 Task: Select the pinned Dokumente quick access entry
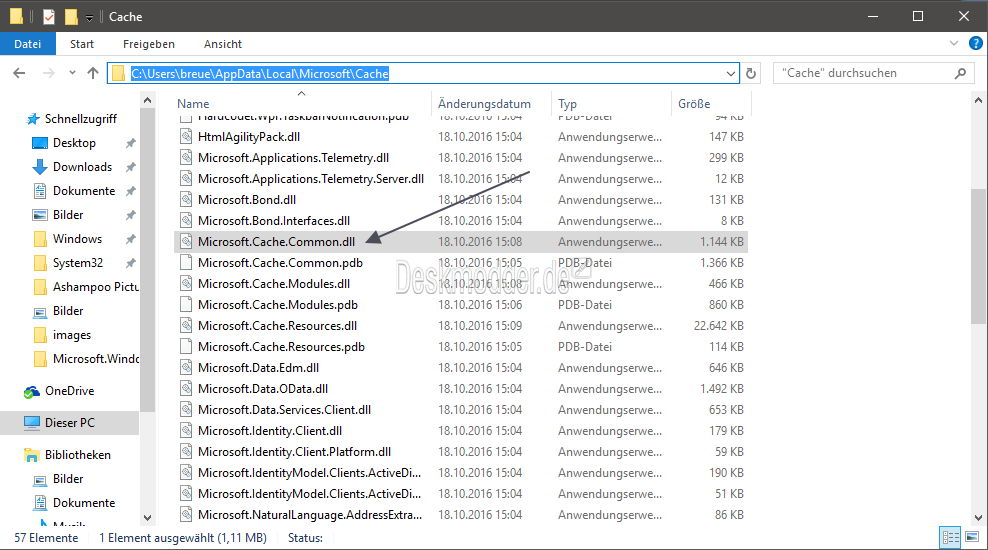click(84, 191)
